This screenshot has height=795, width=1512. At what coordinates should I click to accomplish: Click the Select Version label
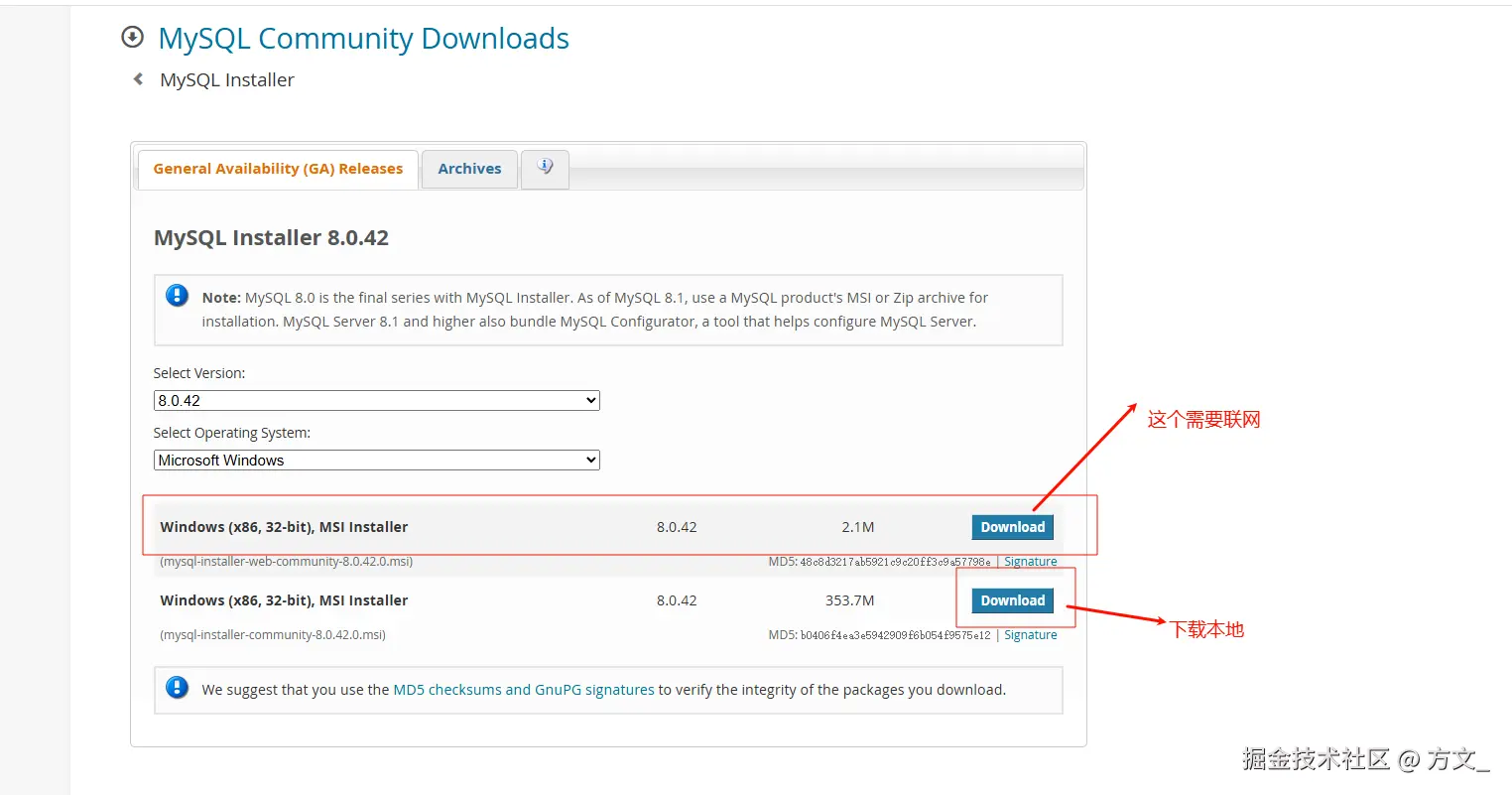click(x=199, y=373)
